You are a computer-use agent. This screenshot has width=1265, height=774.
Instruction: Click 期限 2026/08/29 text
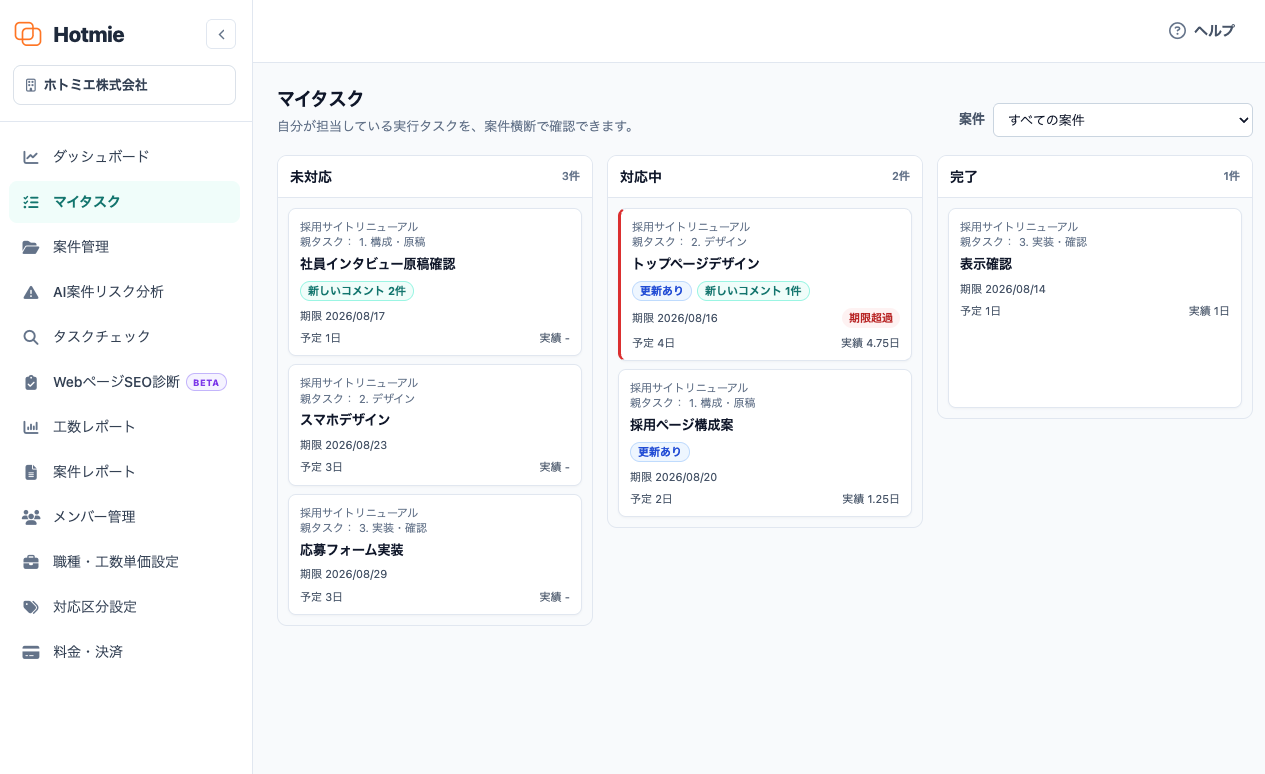343,575
